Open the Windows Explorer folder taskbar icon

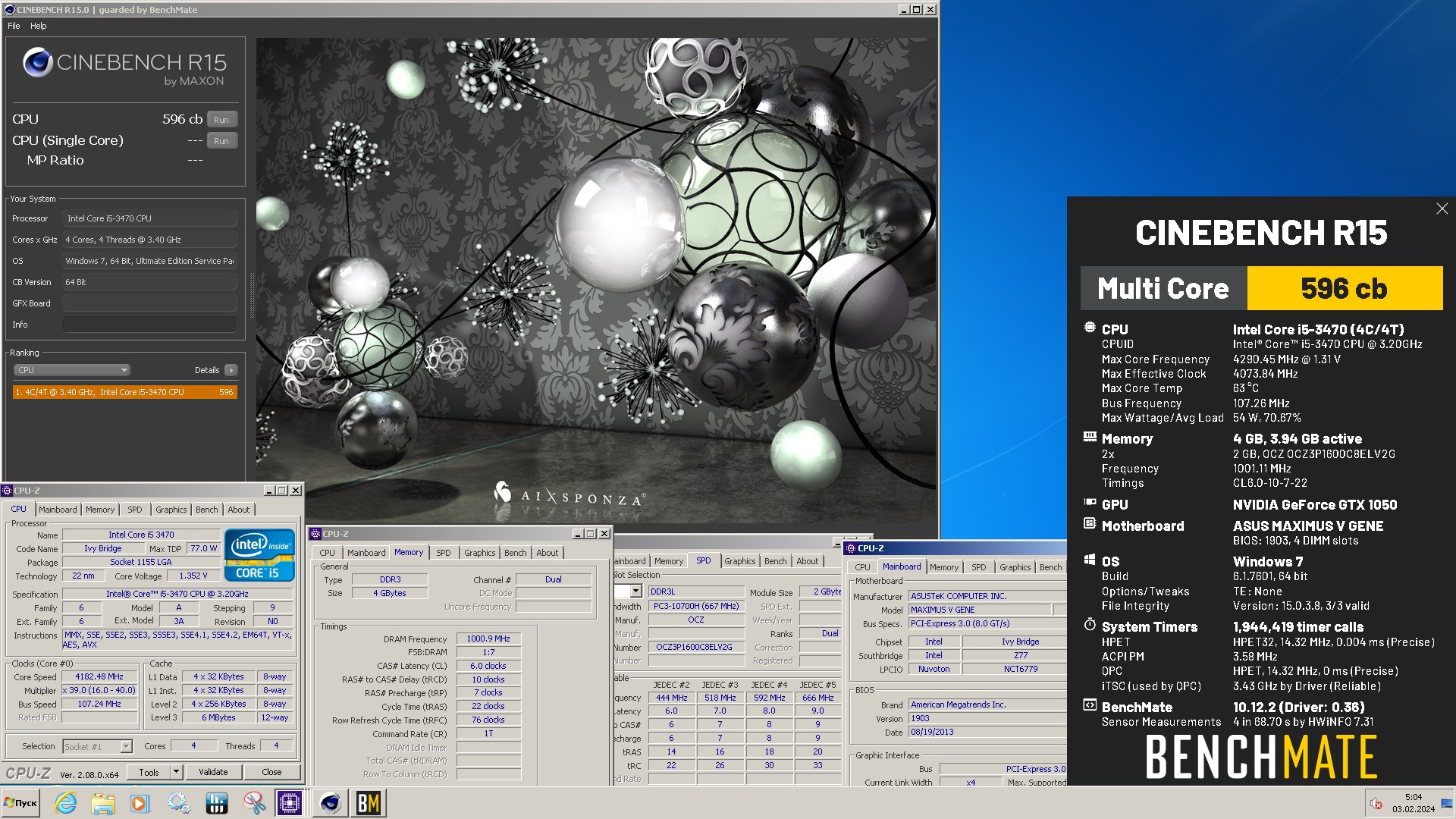[103, 803]
